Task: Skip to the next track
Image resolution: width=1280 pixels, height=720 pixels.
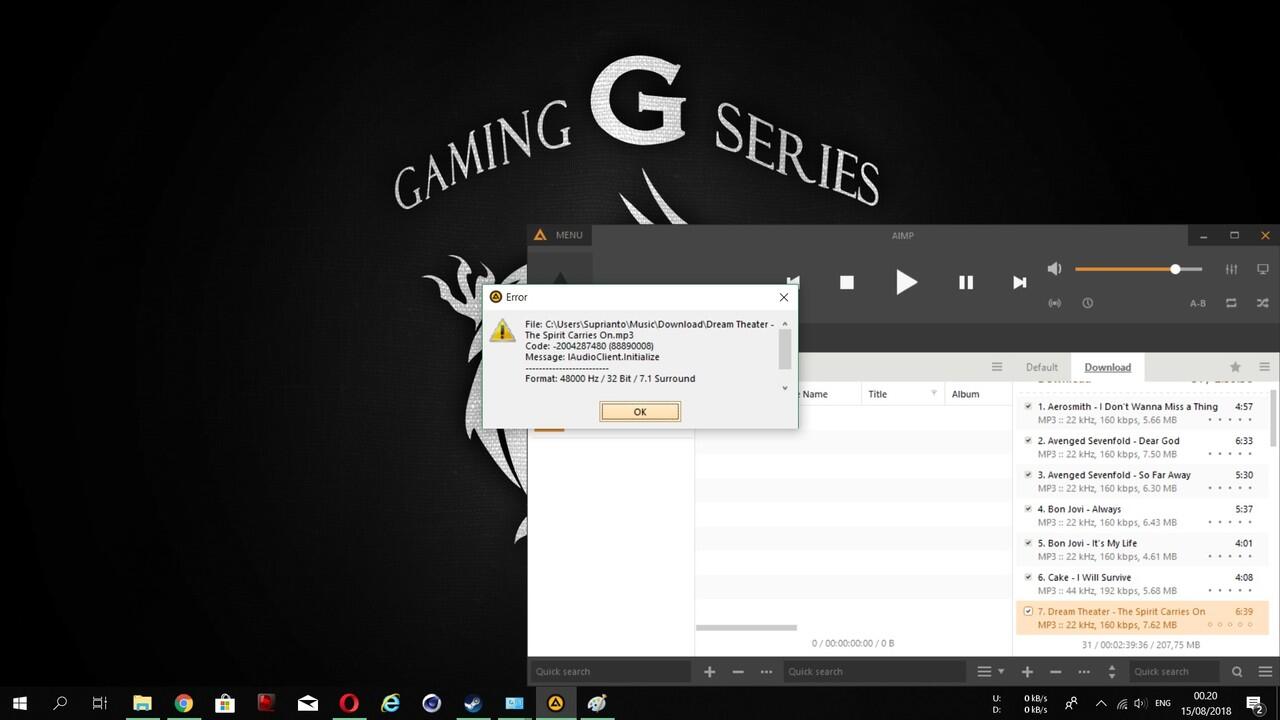Action: [1019, 283]
